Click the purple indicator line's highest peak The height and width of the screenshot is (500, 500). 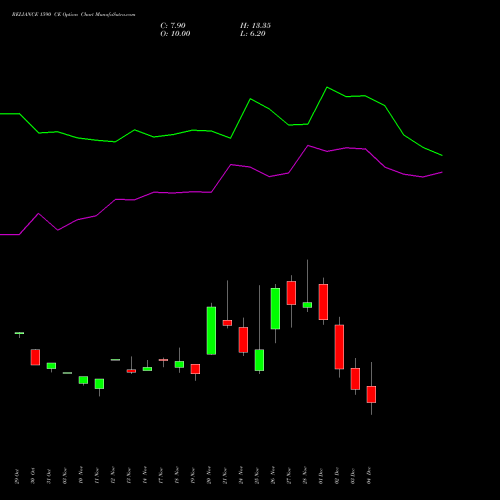click(308, 145)
